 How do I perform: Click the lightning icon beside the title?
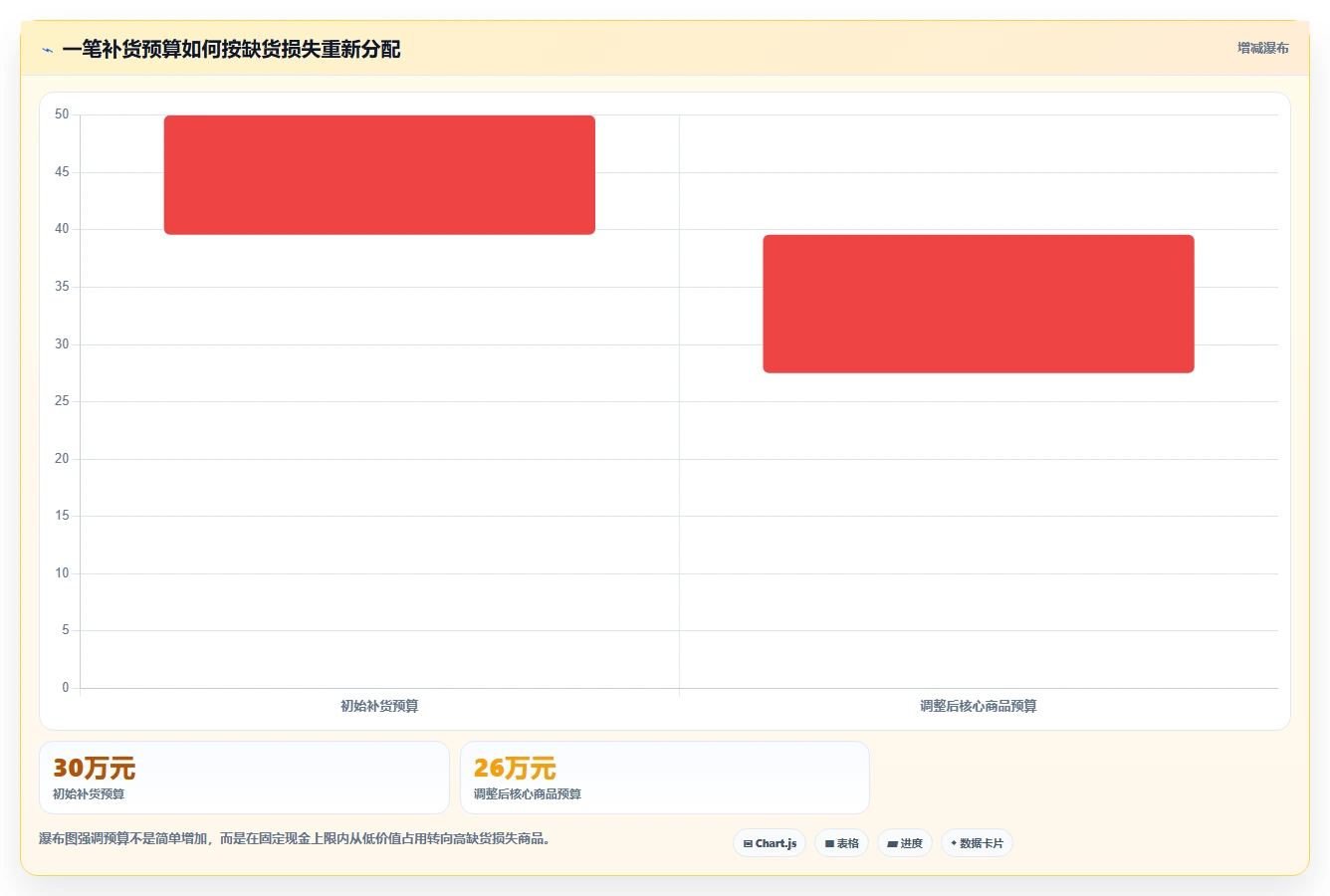tap(47, 50)
